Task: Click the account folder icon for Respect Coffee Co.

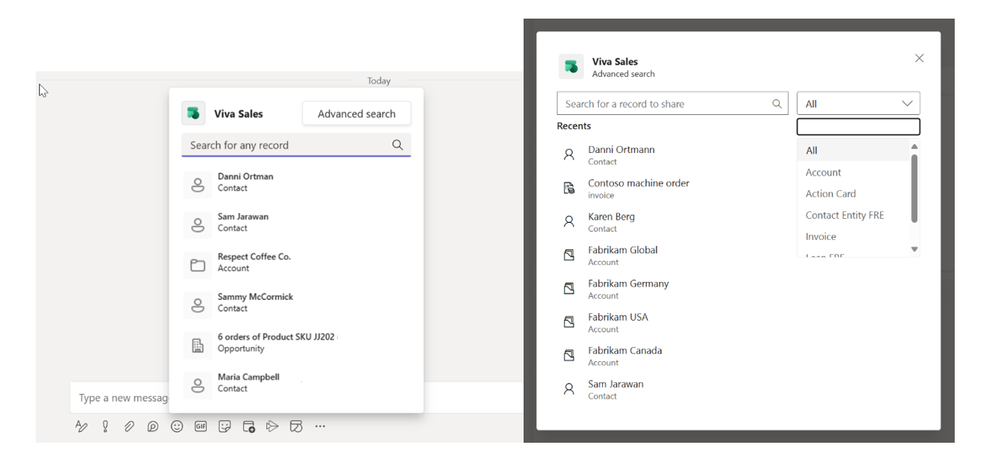Action: click(x=198, y=265)
